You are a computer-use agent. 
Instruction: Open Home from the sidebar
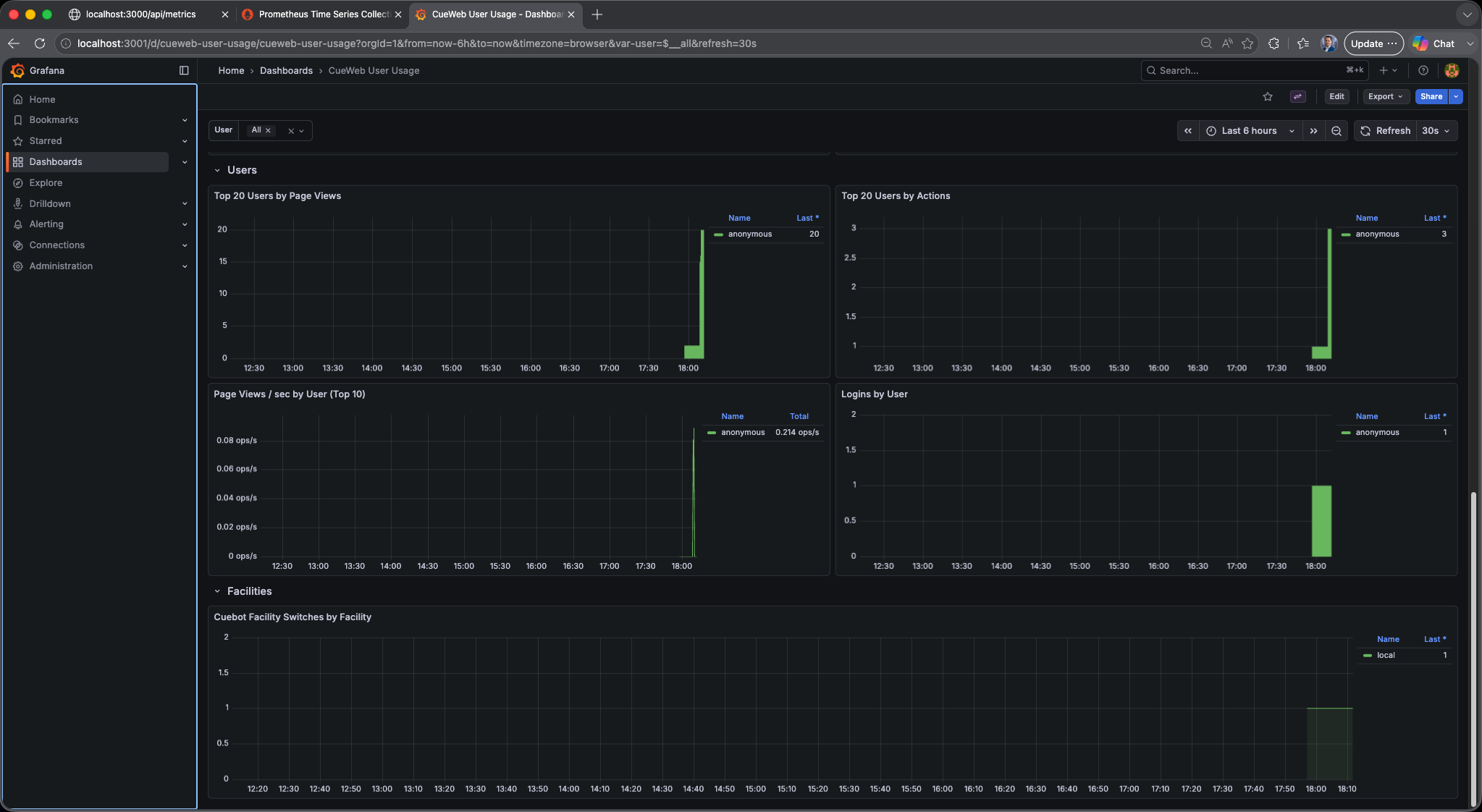(x=42, y=99)
